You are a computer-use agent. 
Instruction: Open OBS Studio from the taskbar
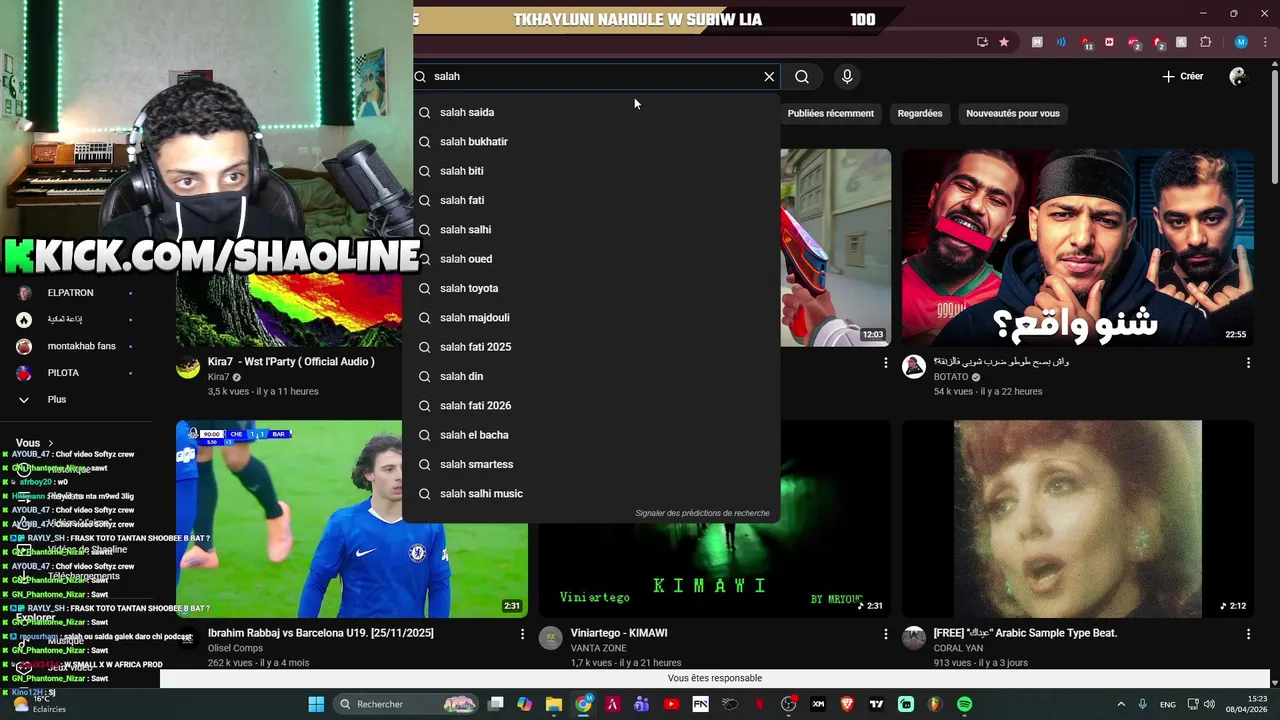pyautogui.click(x=787, y=704)
